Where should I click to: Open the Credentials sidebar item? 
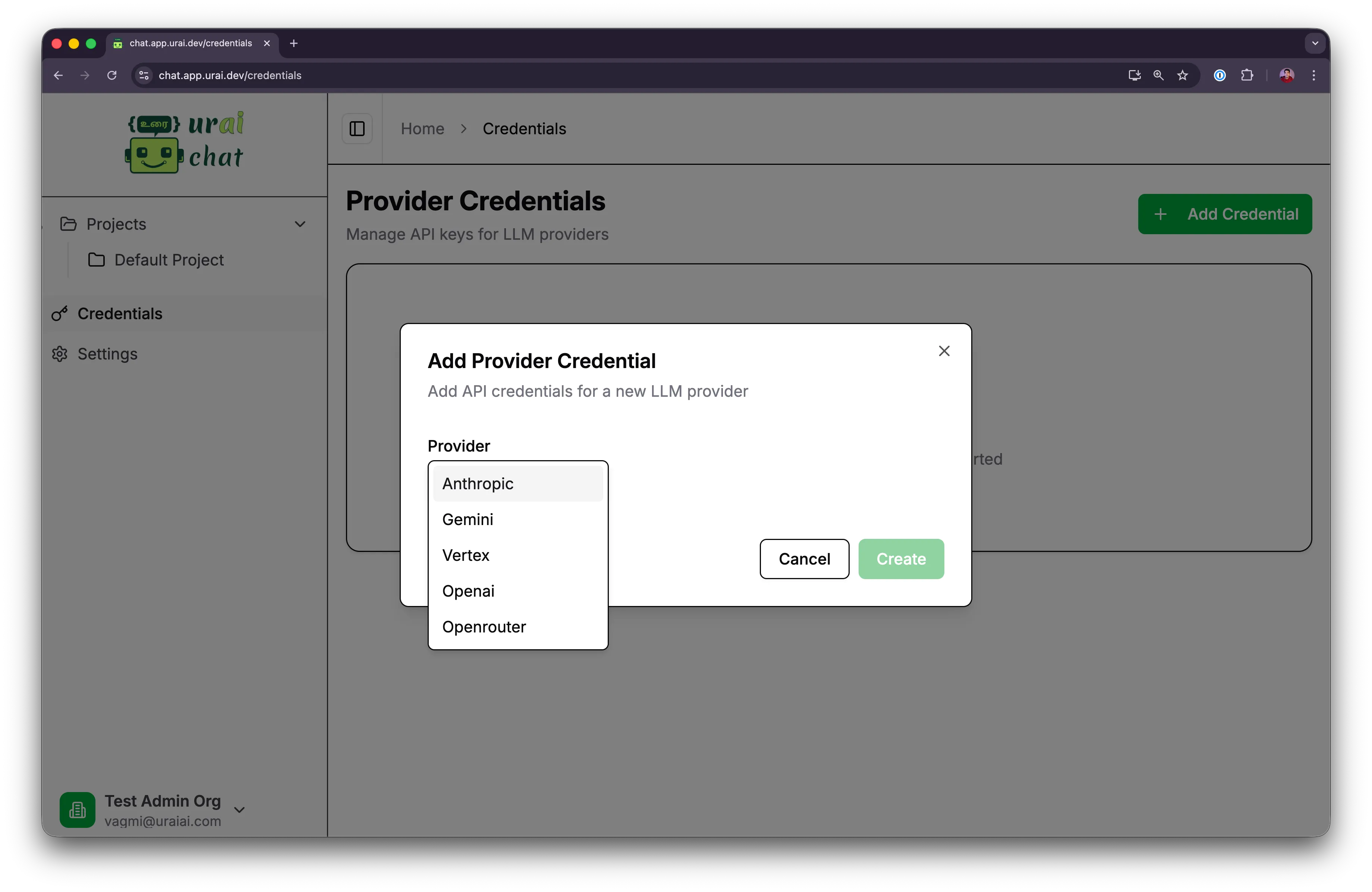tap(185, 314)
